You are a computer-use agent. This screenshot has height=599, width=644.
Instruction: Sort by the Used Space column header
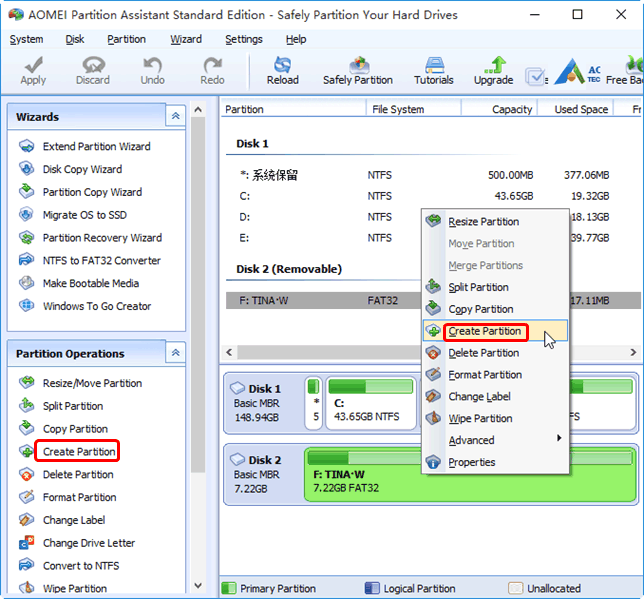pos(575,109)
